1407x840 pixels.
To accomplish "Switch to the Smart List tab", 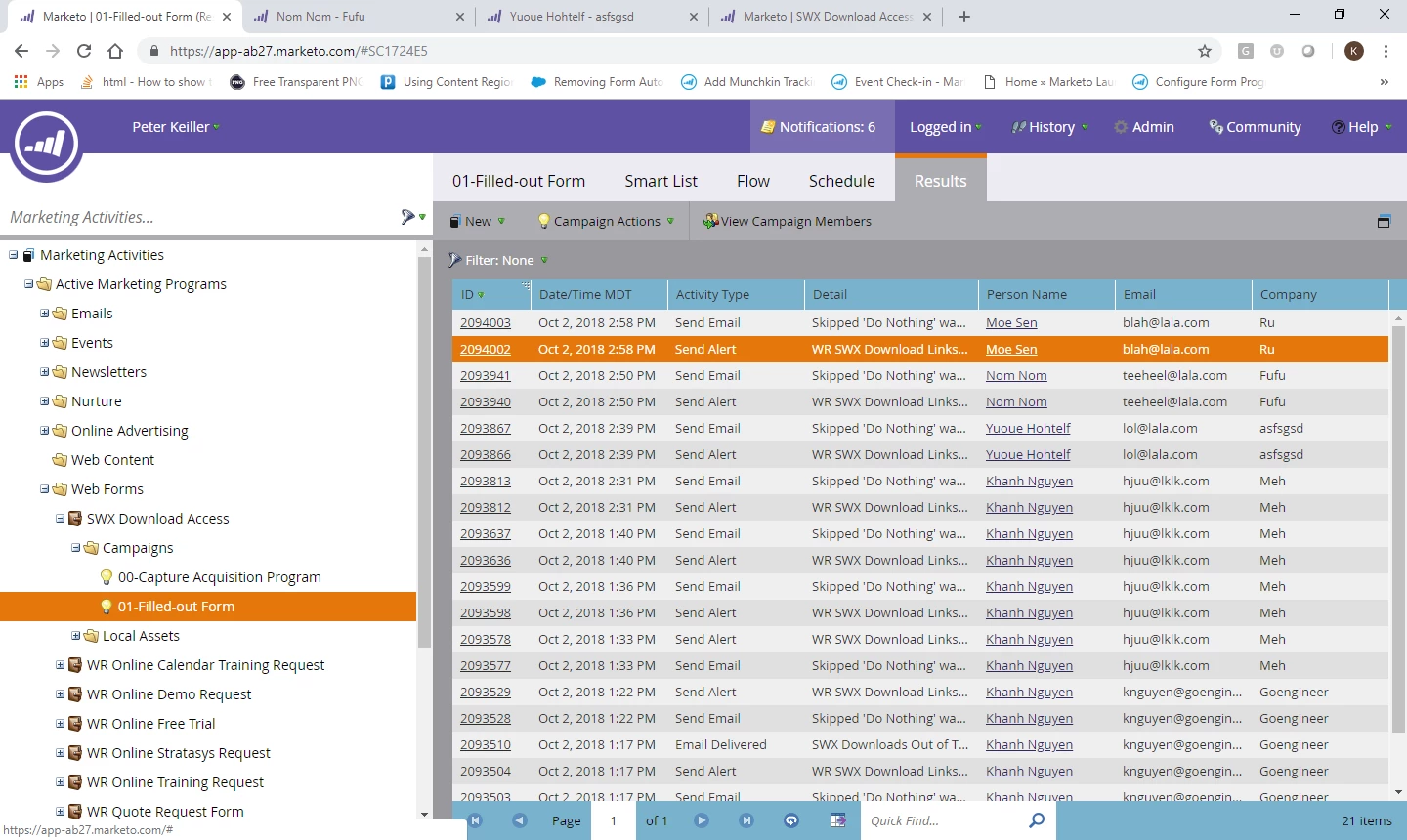I will [661, 181].
